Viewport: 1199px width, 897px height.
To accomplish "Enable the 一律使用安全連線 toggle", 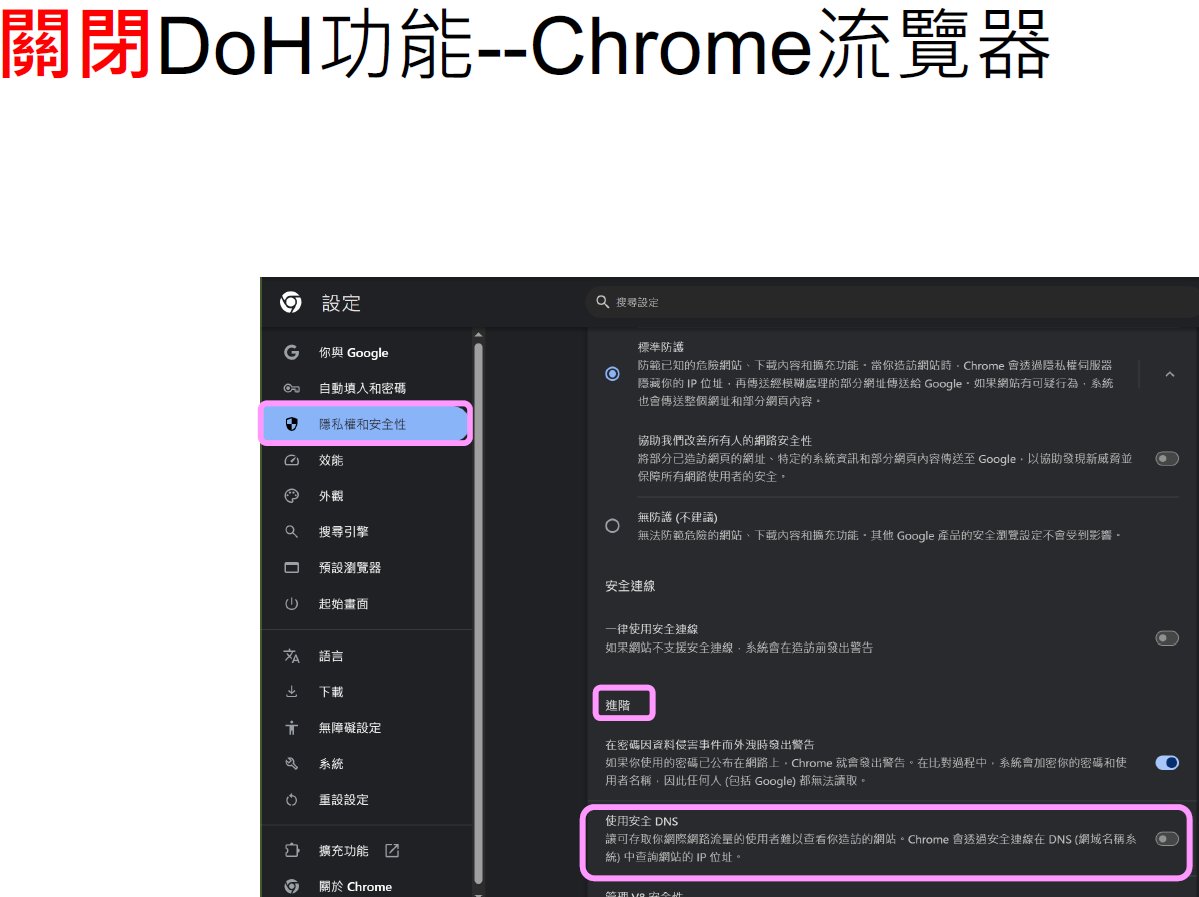I will (1166, 638).
